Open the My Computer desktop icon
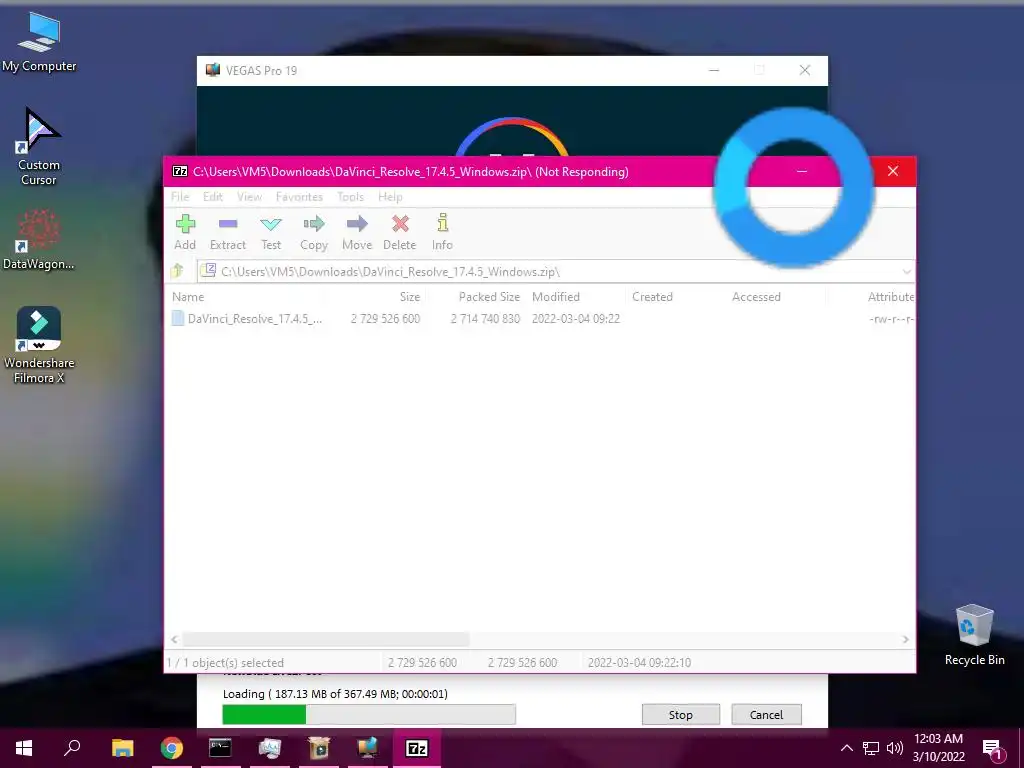 point(39,42)
